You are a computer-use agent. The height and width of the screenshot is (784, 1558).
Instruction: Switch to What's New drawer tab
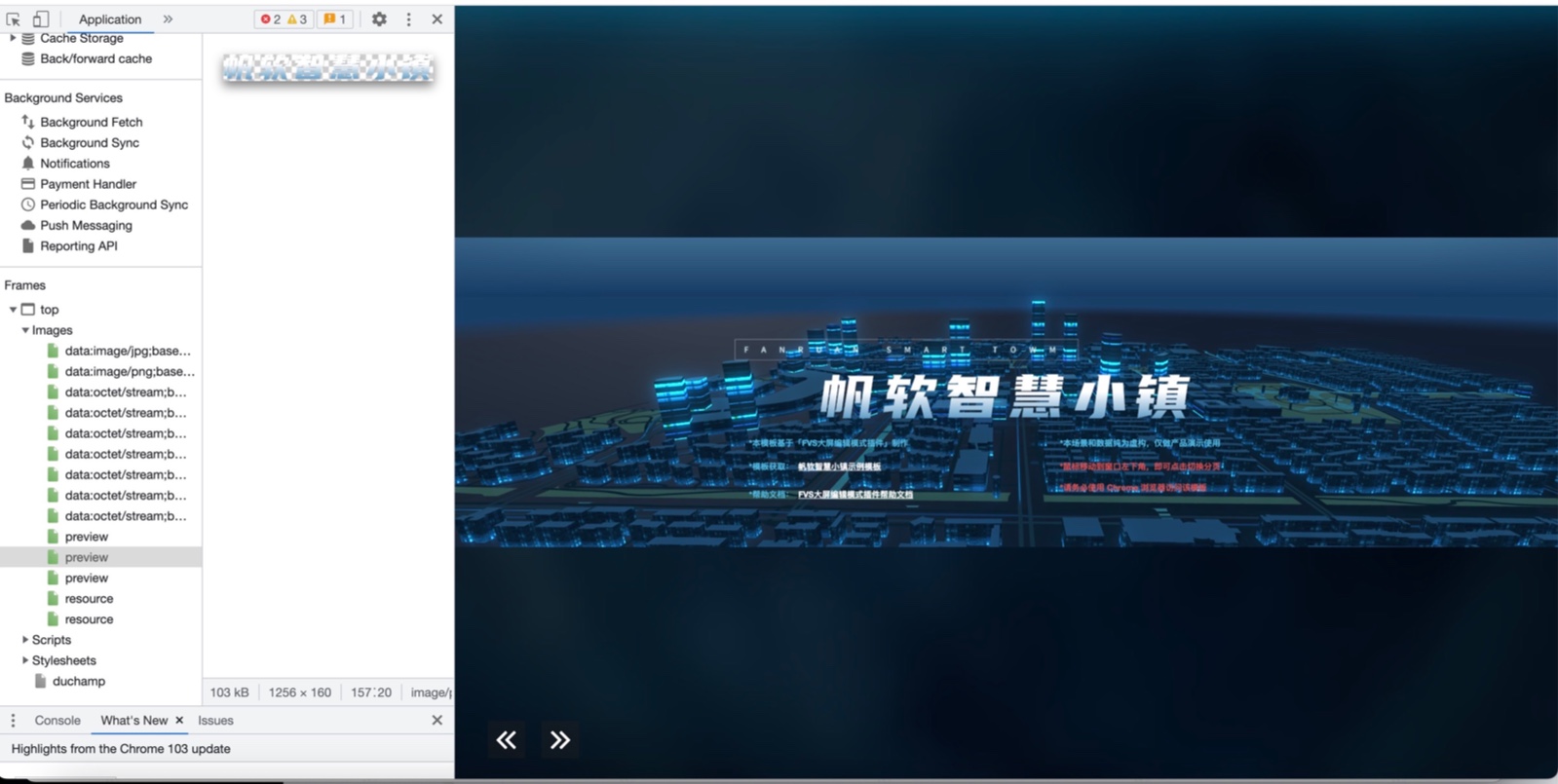pyautogui.click(x=134, y=720)
